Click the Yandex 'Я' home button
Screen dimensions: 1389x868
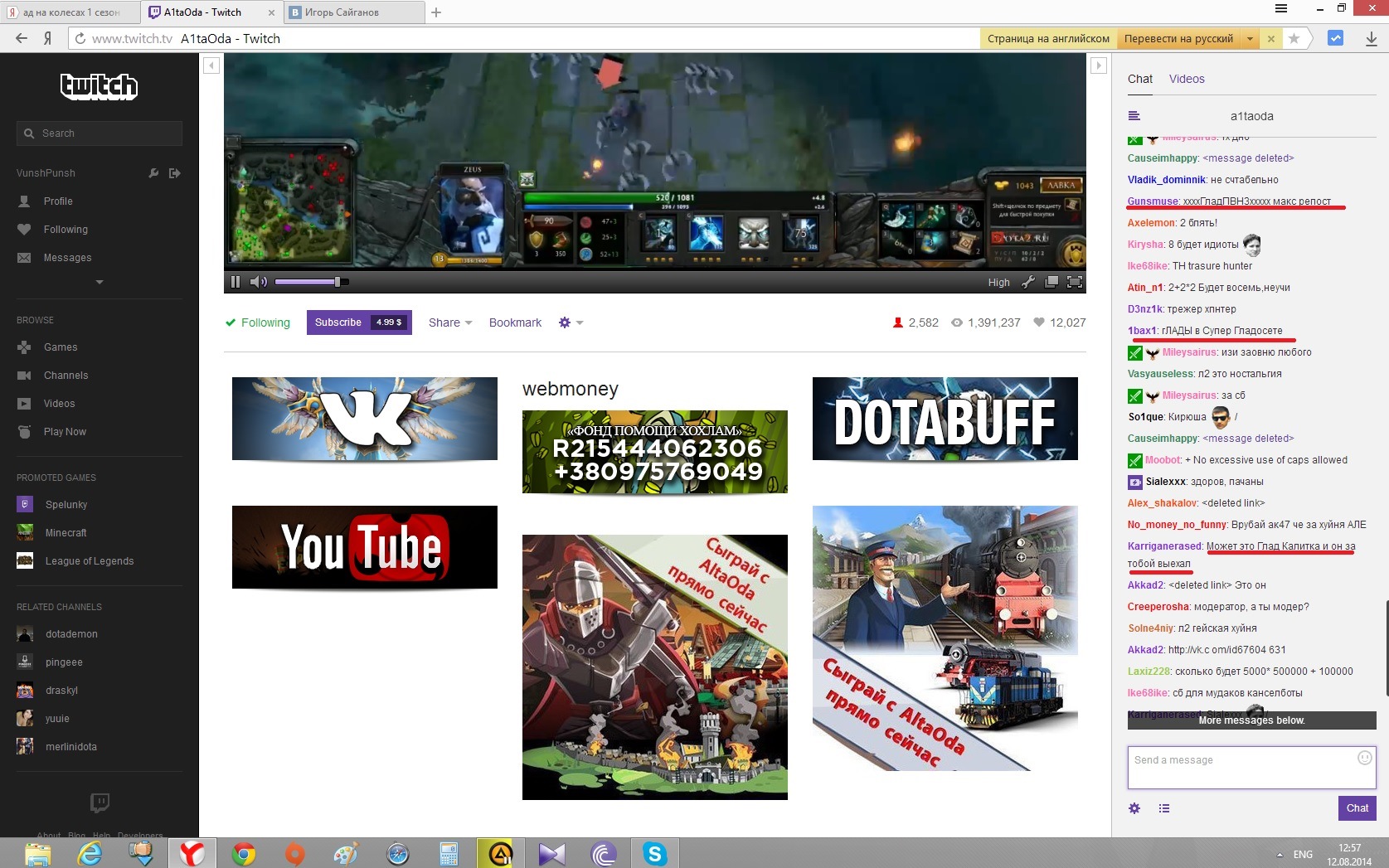pyautogui.click(x=48, y=38)
